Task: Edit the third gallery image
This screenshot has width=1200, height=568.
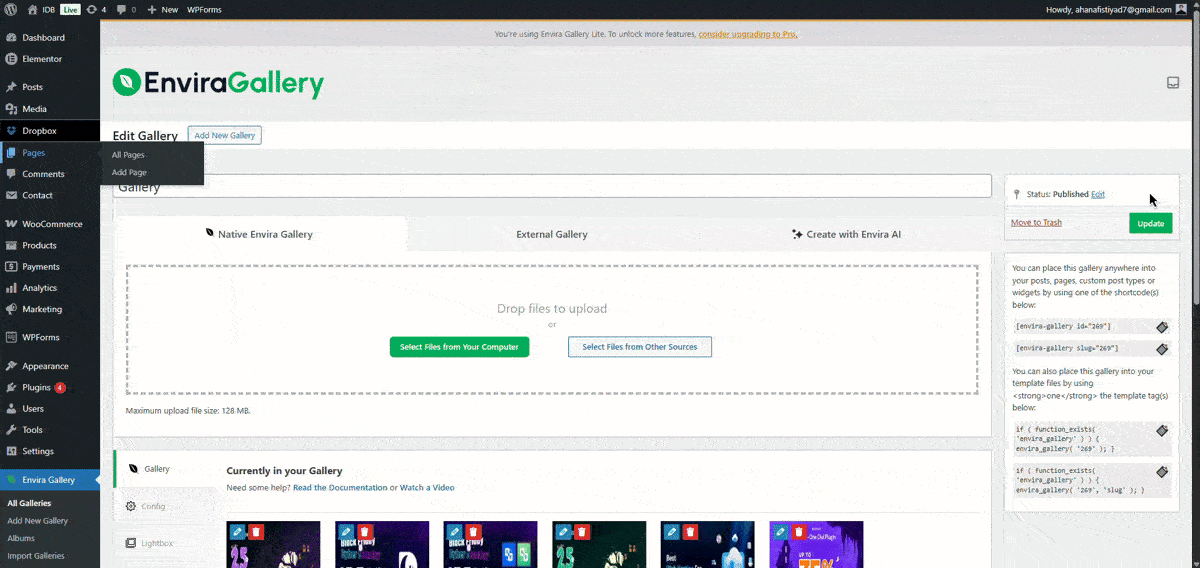Action: pos(454,532)
